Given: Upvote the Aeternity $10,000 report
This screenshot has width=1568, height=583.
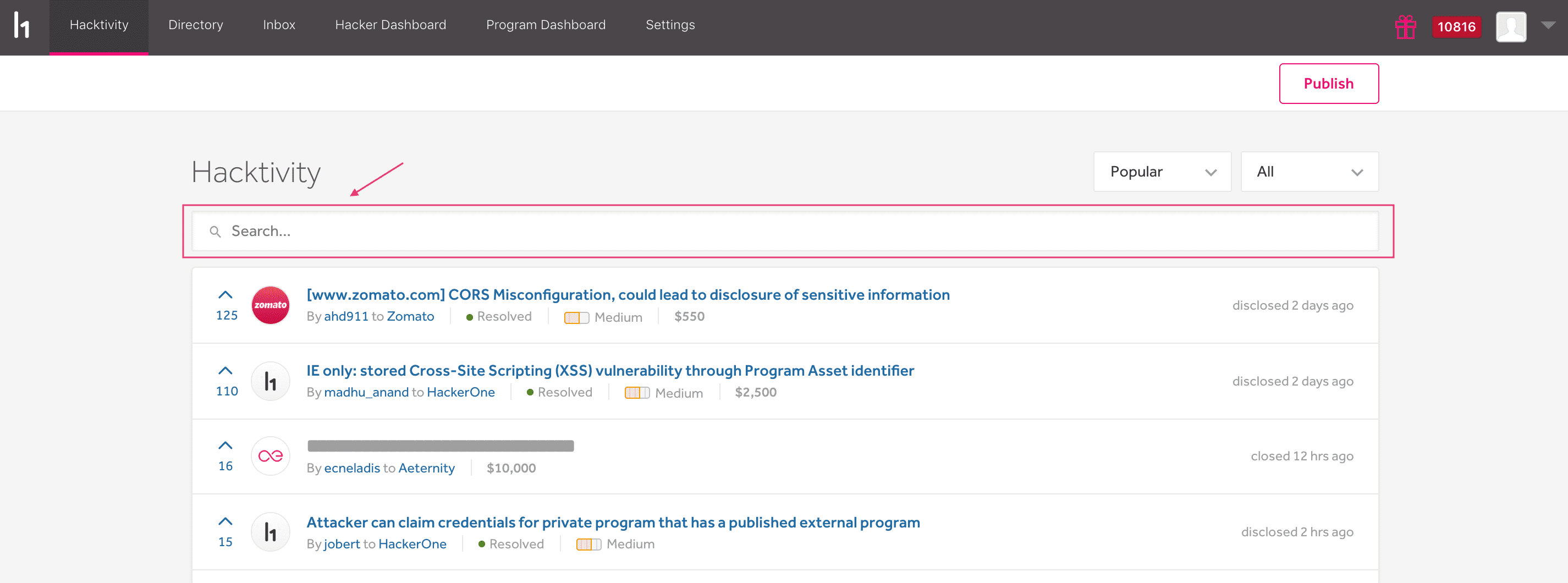Looking at the screenshot, I should (225, 446).
